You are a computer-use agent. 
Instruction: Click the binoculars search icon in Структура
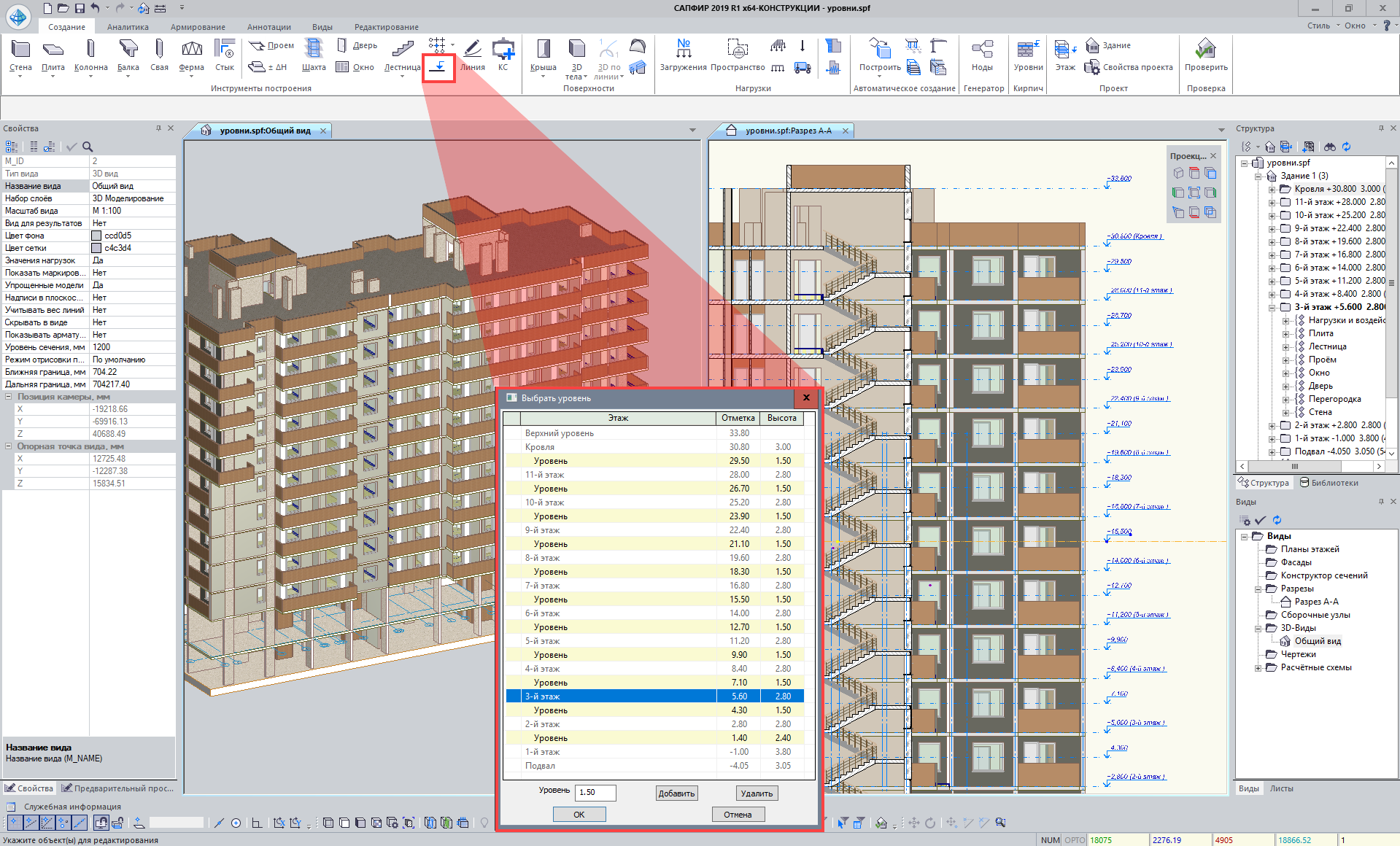pyautogui.click(x=1330, y=147)
